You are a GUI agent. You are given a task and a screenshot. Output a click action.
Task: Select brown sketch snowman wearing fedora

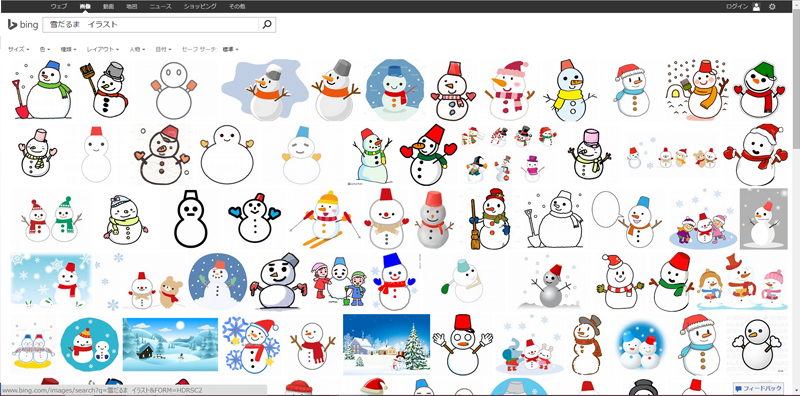tap(586, 344)
